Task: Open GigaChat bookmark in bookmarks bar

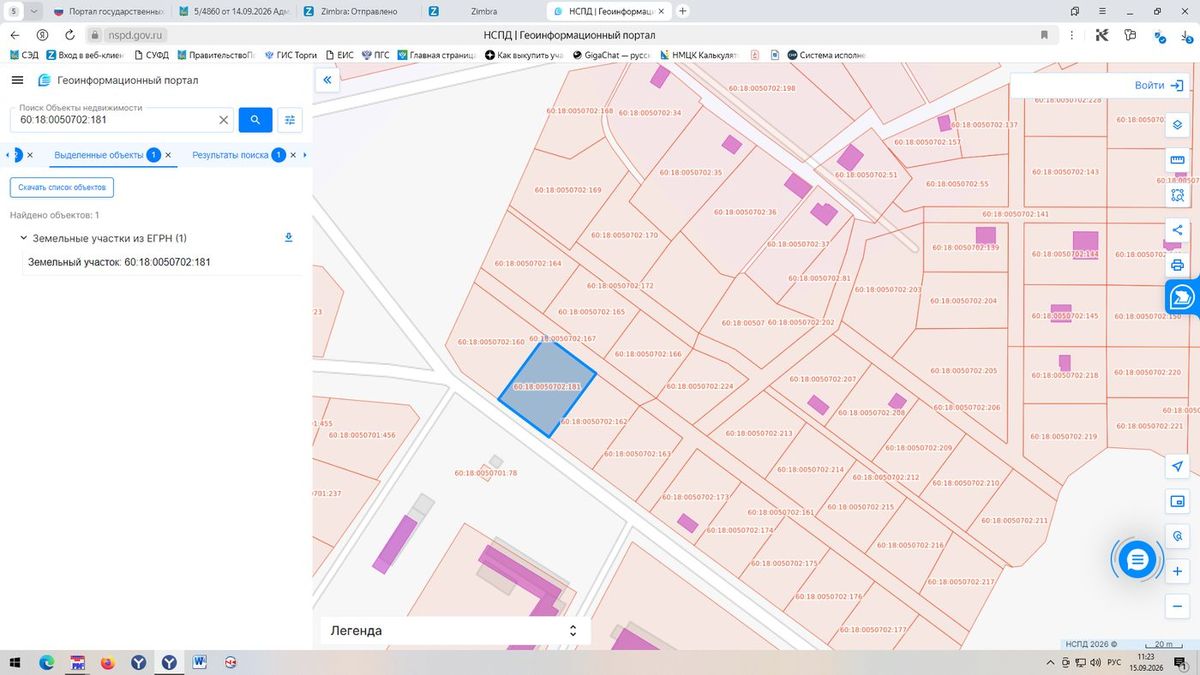Action: (609, 55)
